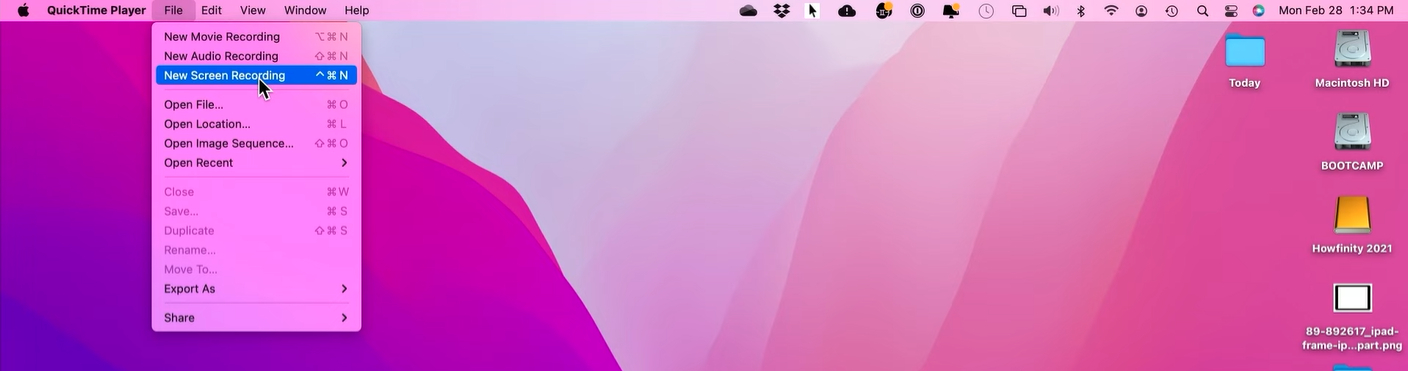Expand the Export As submenu
The height and width of the screenshot is (371, 1408).
256,289
